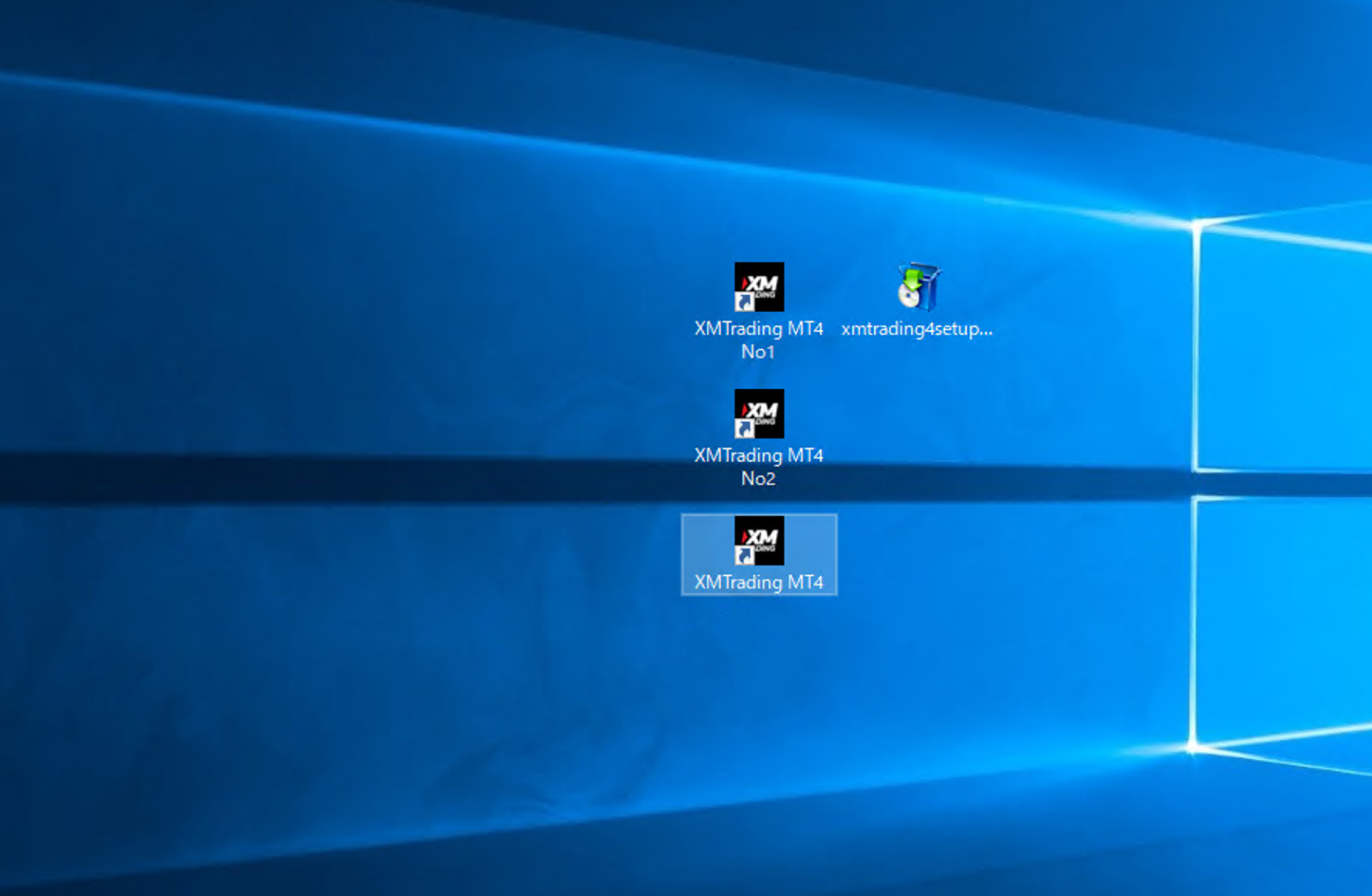The width and height of the screenshot is (1372, 896).
Task: Click the "No1" text under the first shortcut
Action: (x=758, y=352)
